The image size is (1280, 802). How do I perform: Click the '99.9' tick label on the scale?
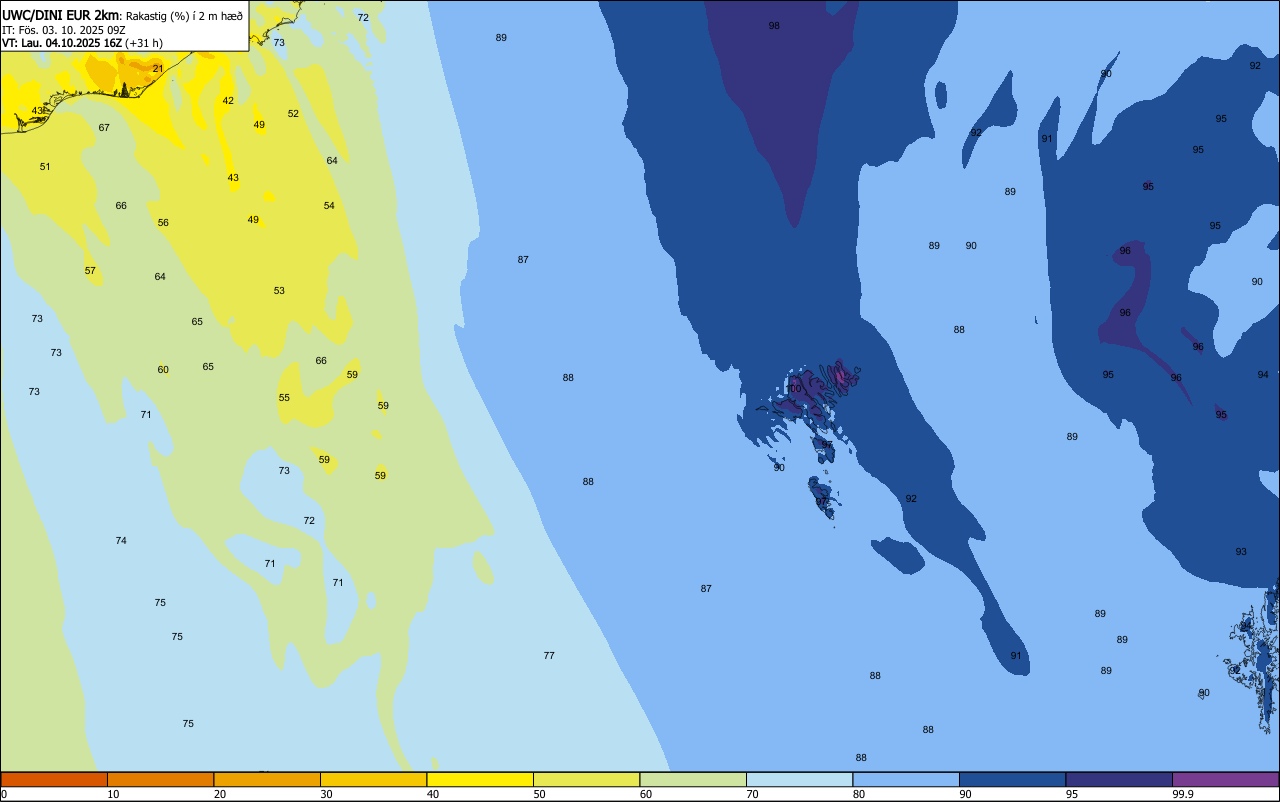click(x=1183, y=794)
